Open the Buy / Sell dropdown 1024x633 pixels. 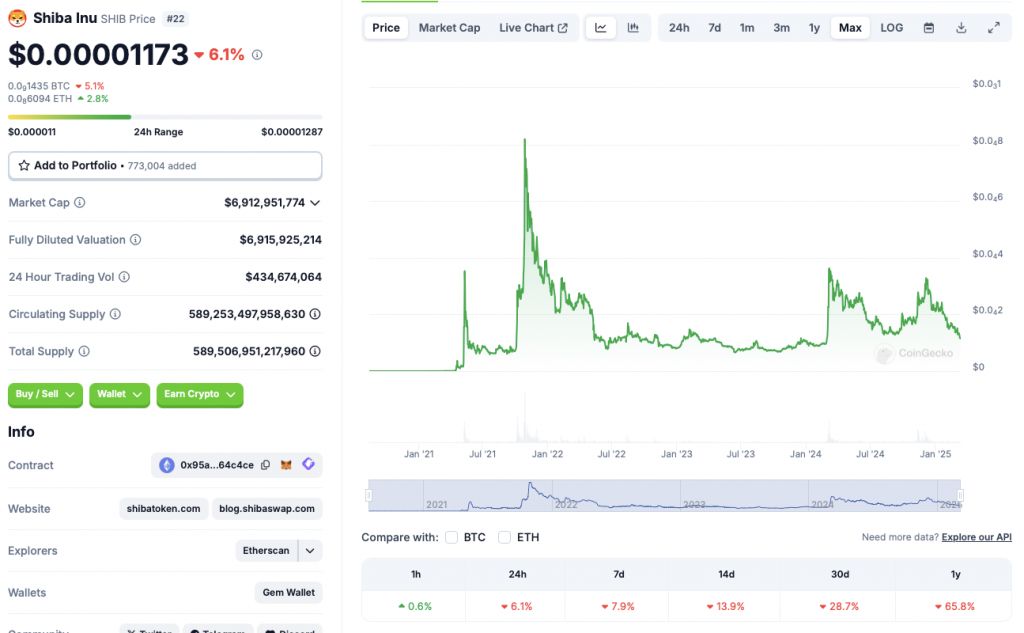tap(45, 394)
